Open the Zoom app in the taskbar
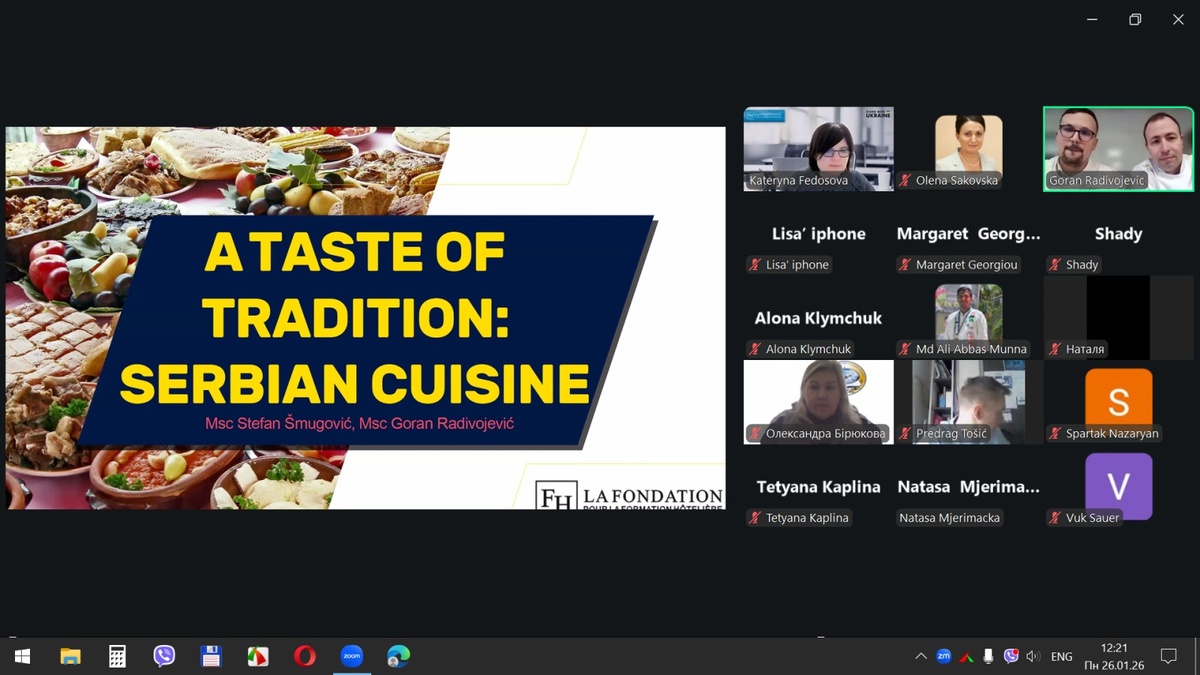Screen dimensions: 1200x675 (x=351, y=656)
